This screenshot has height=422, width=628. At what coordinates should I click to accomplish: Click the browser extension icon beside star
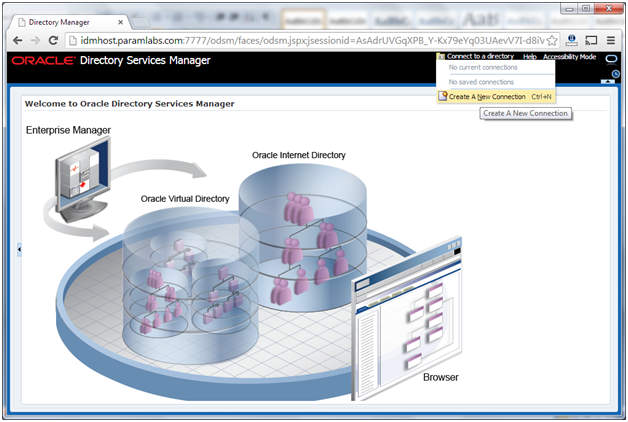click(x=572, y=40)
